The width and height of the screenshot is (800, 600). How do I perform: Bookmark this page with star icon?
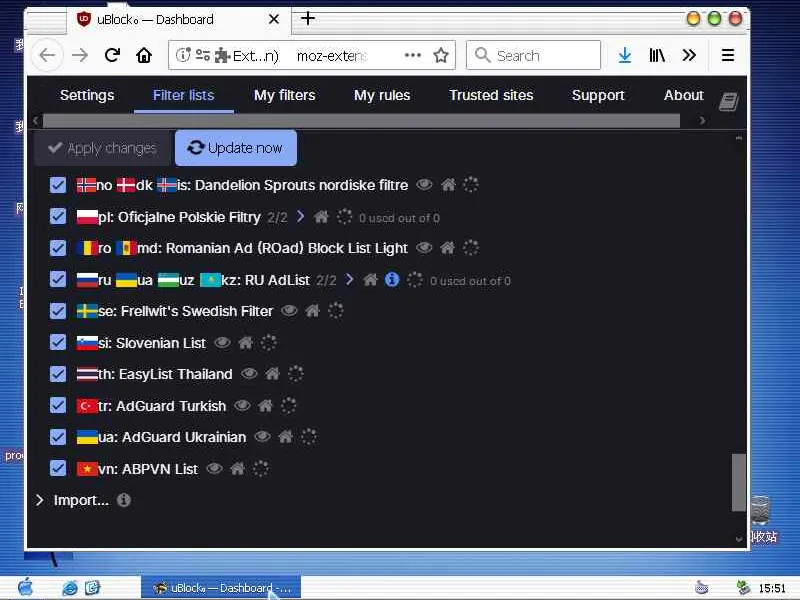[441, 55]
